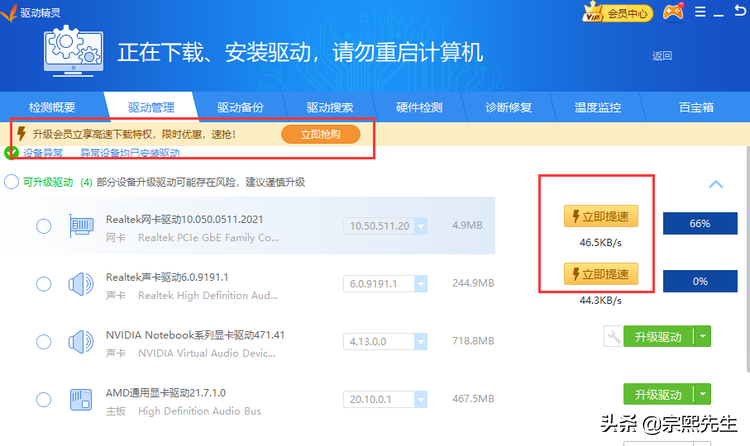Open the 温度监控 tab
This screenshot has height=446, width=750.
598,107
